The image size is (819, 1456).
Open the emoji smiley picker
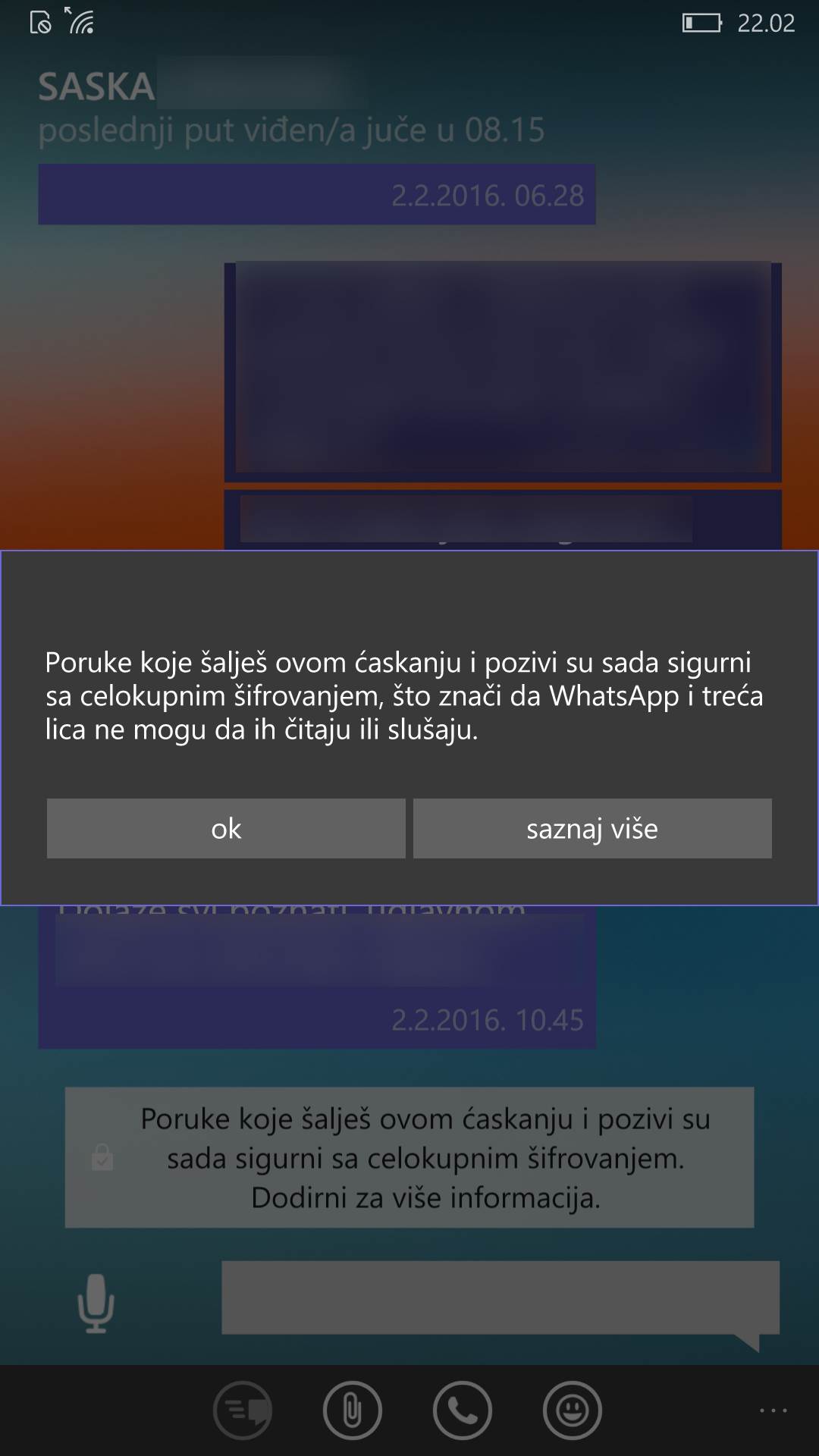coord(573,1410)
